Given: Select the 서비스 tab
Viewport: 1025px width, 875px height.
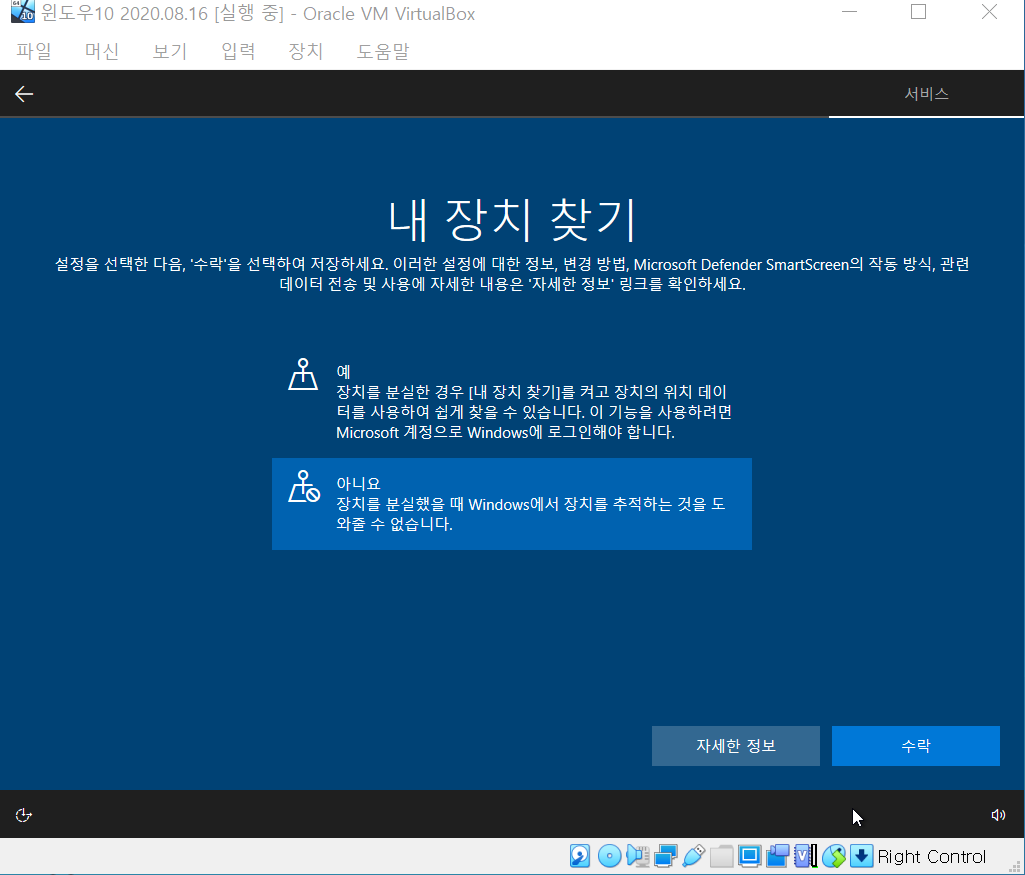Looking at the screenshot, I should (926, 94).
